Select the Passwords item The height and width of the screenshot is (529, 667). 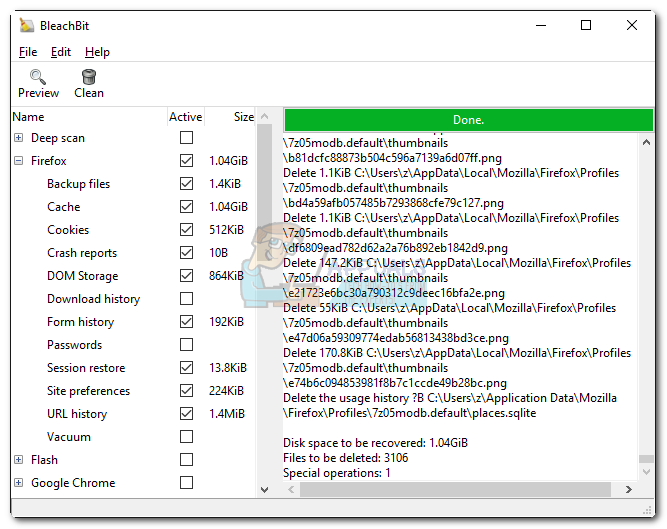coord(74,344)
